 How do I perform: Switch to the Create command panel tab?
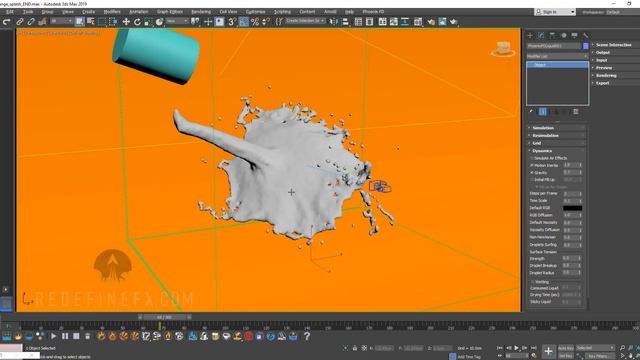[x=530, y=36]
